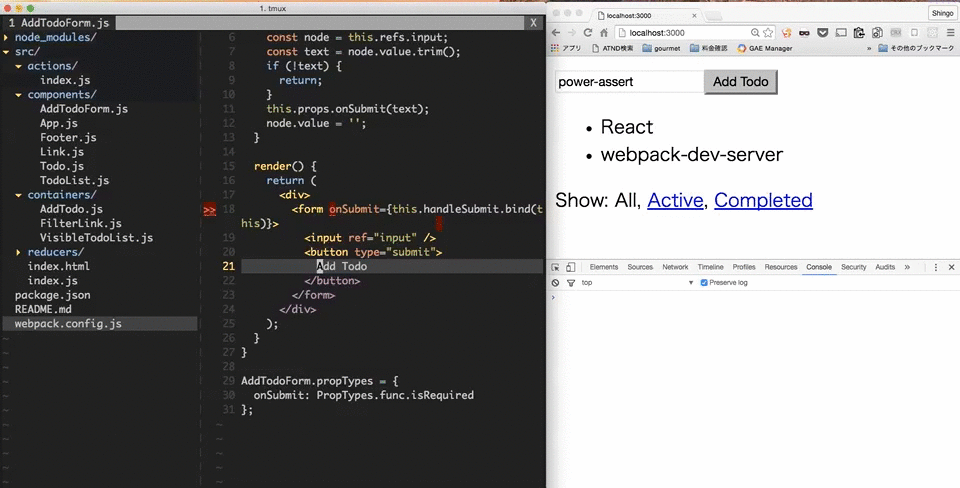Click the Shingo profile button

pos(942,13)
